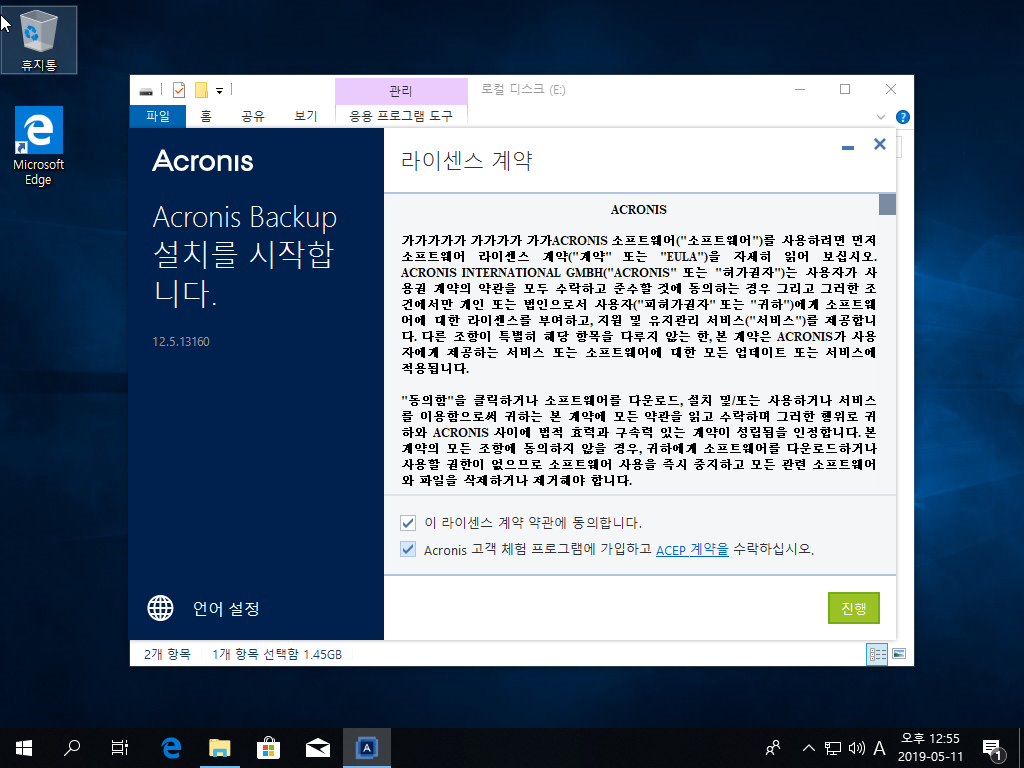Open the Recycle Bin desktop icon
1024x768 pixels.
tap(39, 40)
